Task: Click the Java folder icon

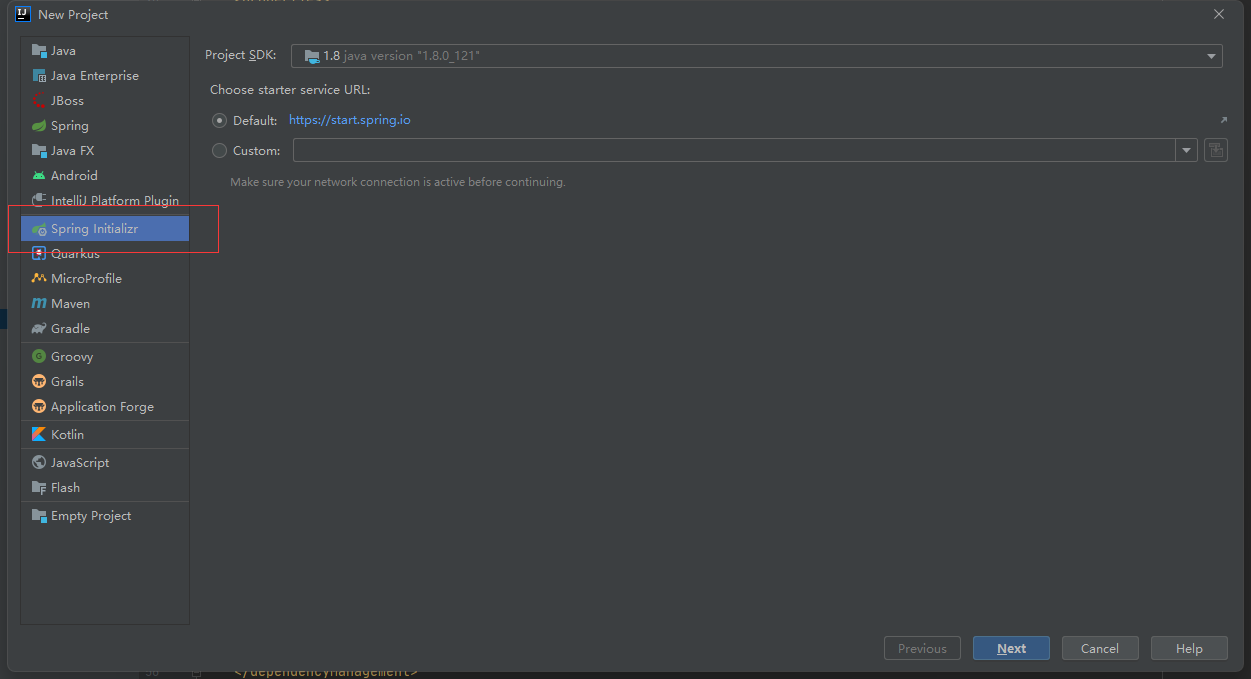Action: (39, 50)
